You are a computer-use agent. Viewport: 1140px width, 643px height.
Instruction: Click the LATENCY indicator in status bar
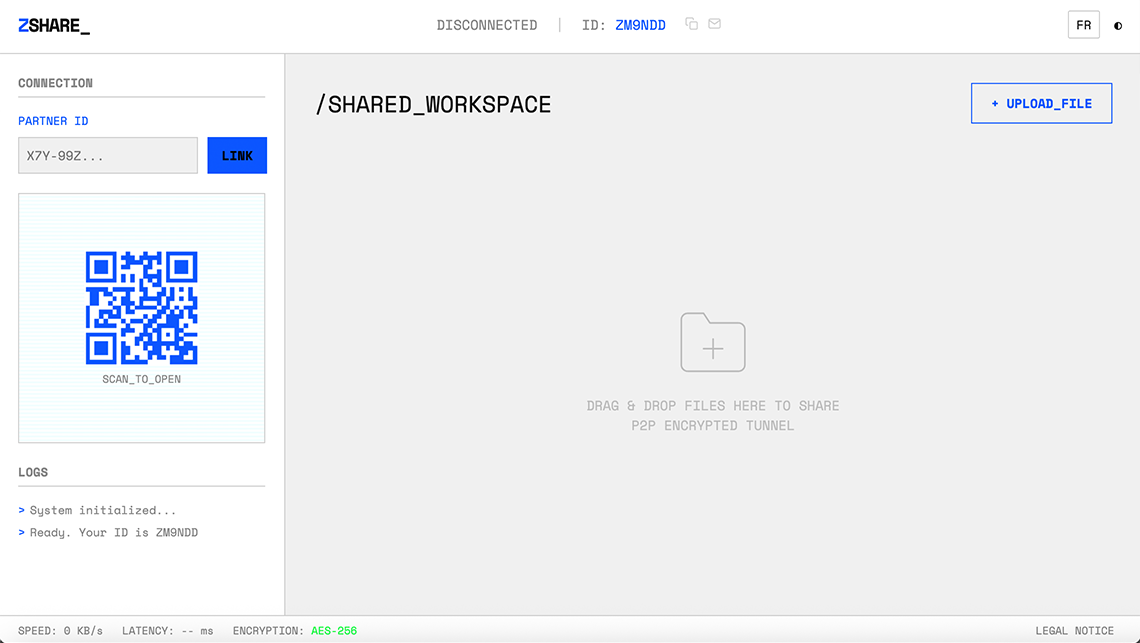point(164,630)
